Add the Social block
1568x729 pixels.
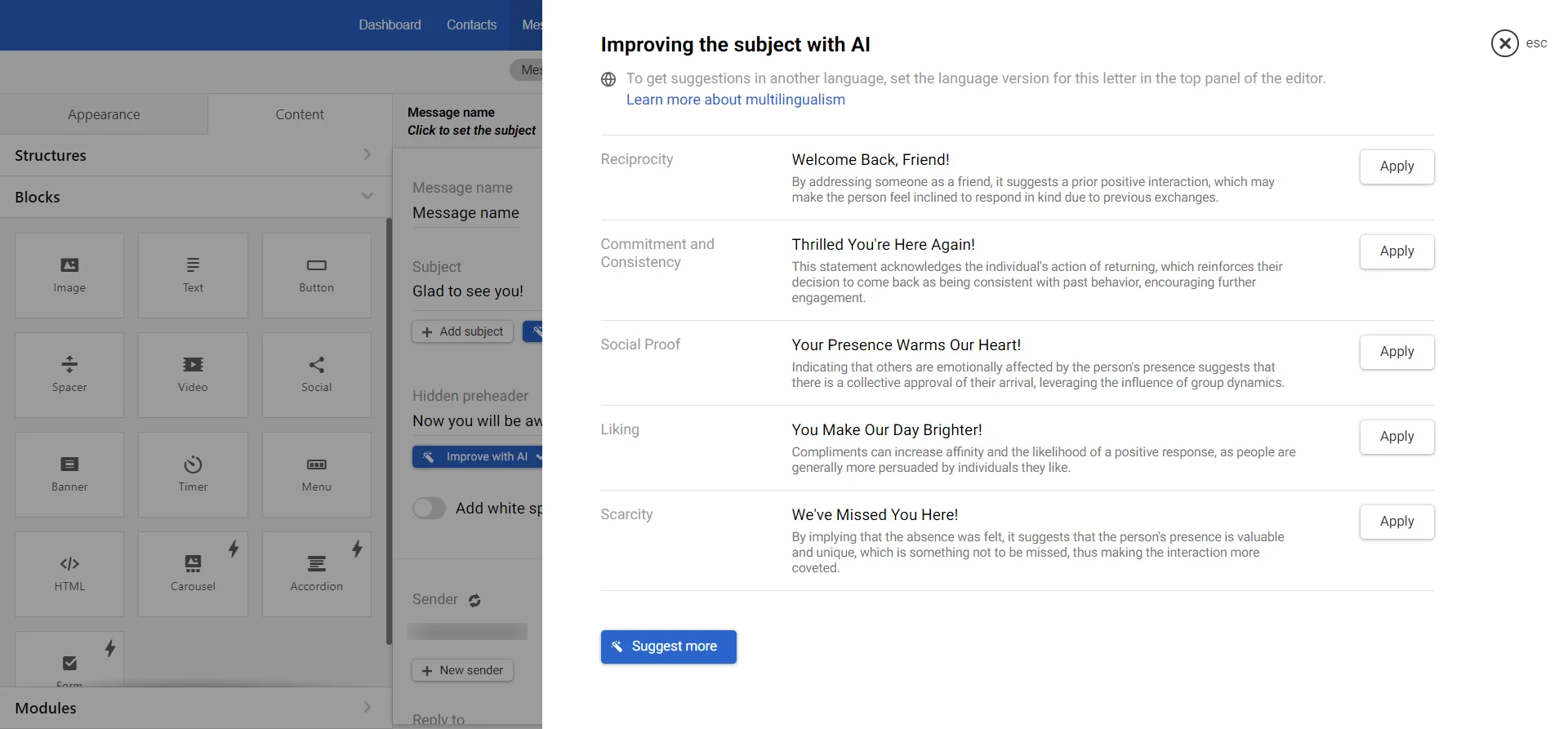pyautogui.click(x=317, y=375)
